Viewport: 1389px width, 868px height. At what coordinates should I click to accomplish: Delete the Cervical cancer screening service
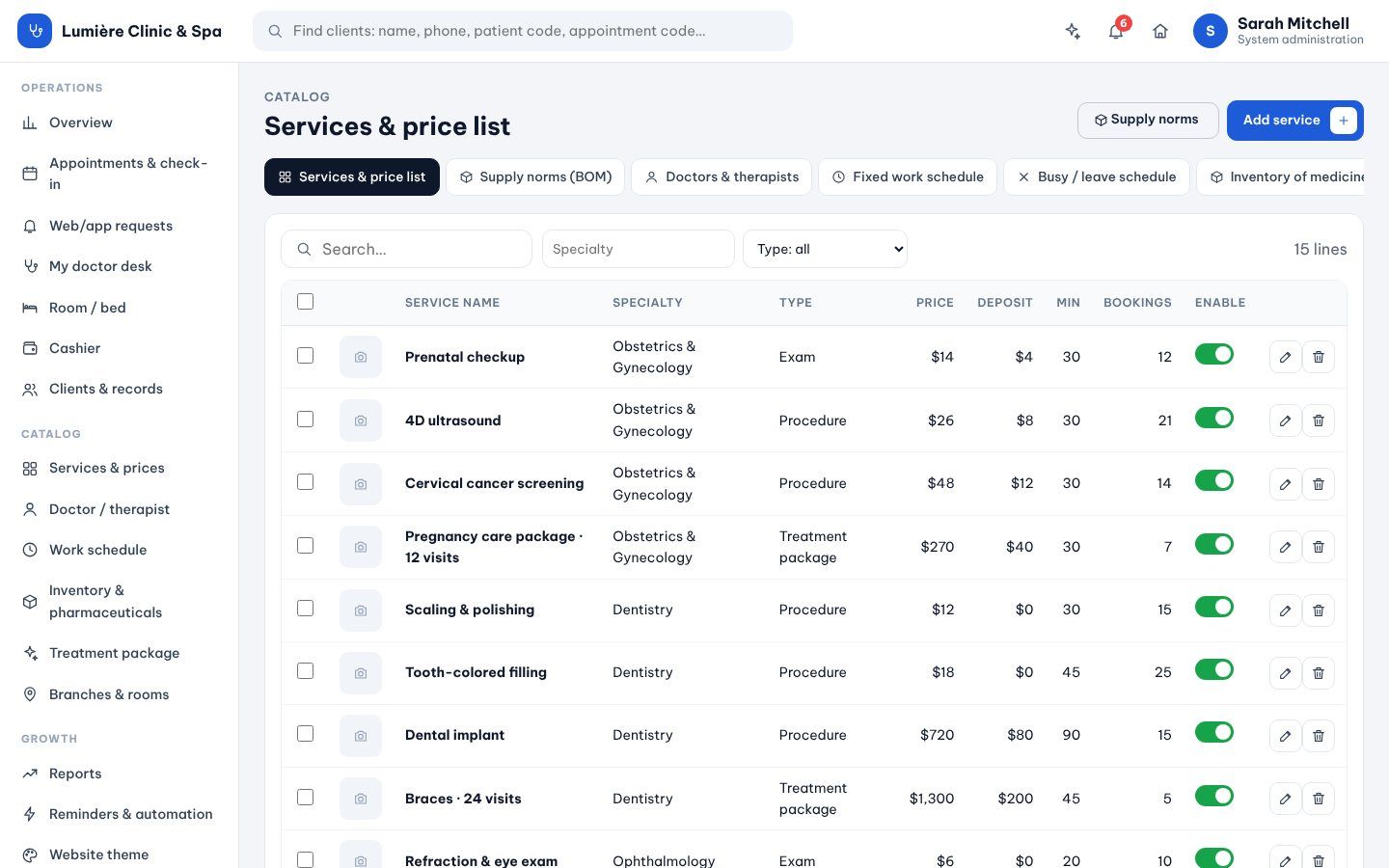1319,483
